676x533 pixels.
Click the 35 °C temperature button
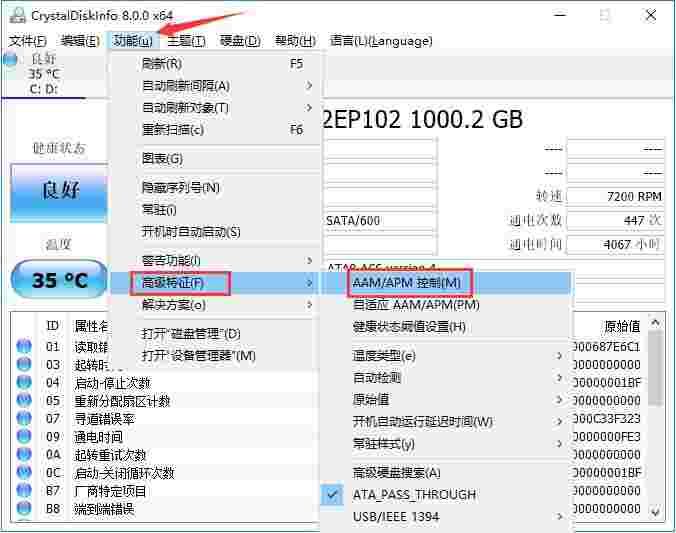pos(59,280)
